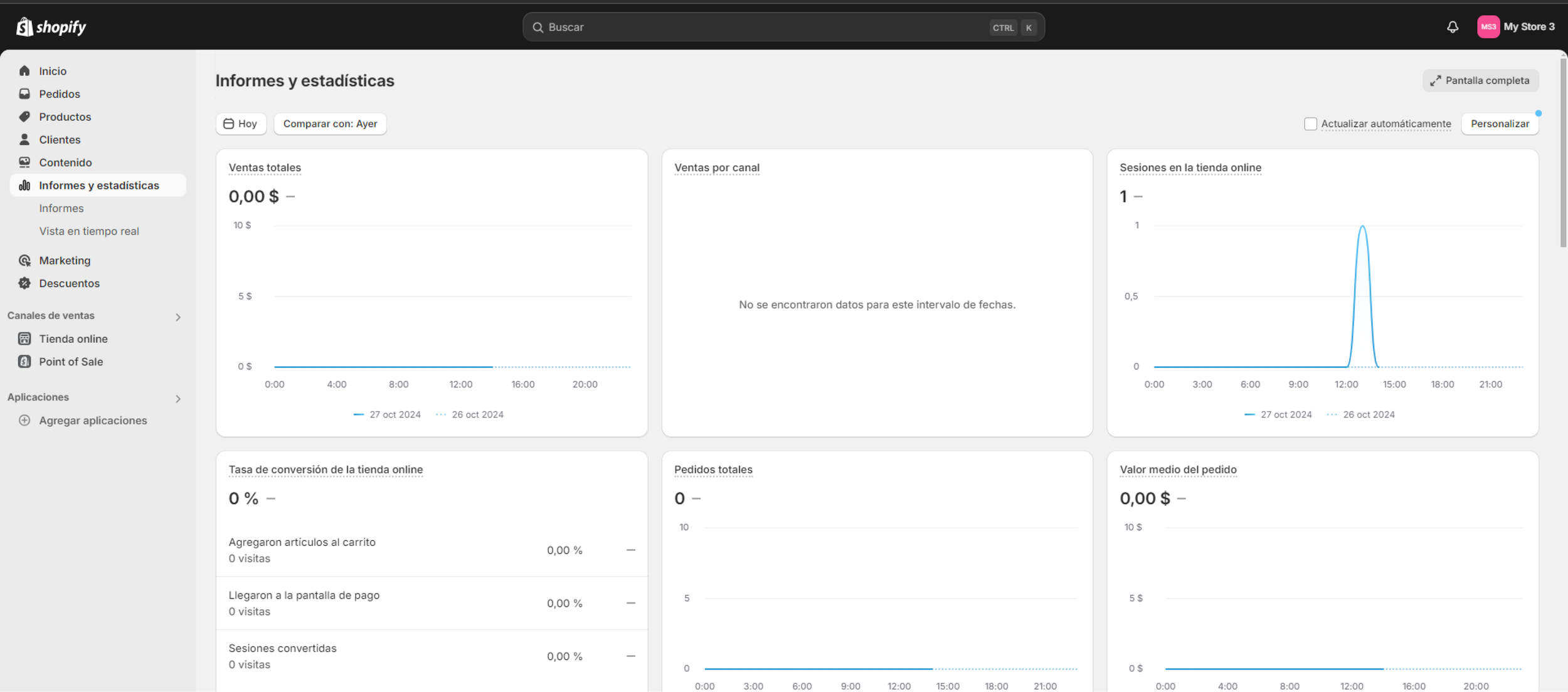Open the Hoy date range picker
The width and height of the screenshot is (1568, 692).
(x=241, y=123)
